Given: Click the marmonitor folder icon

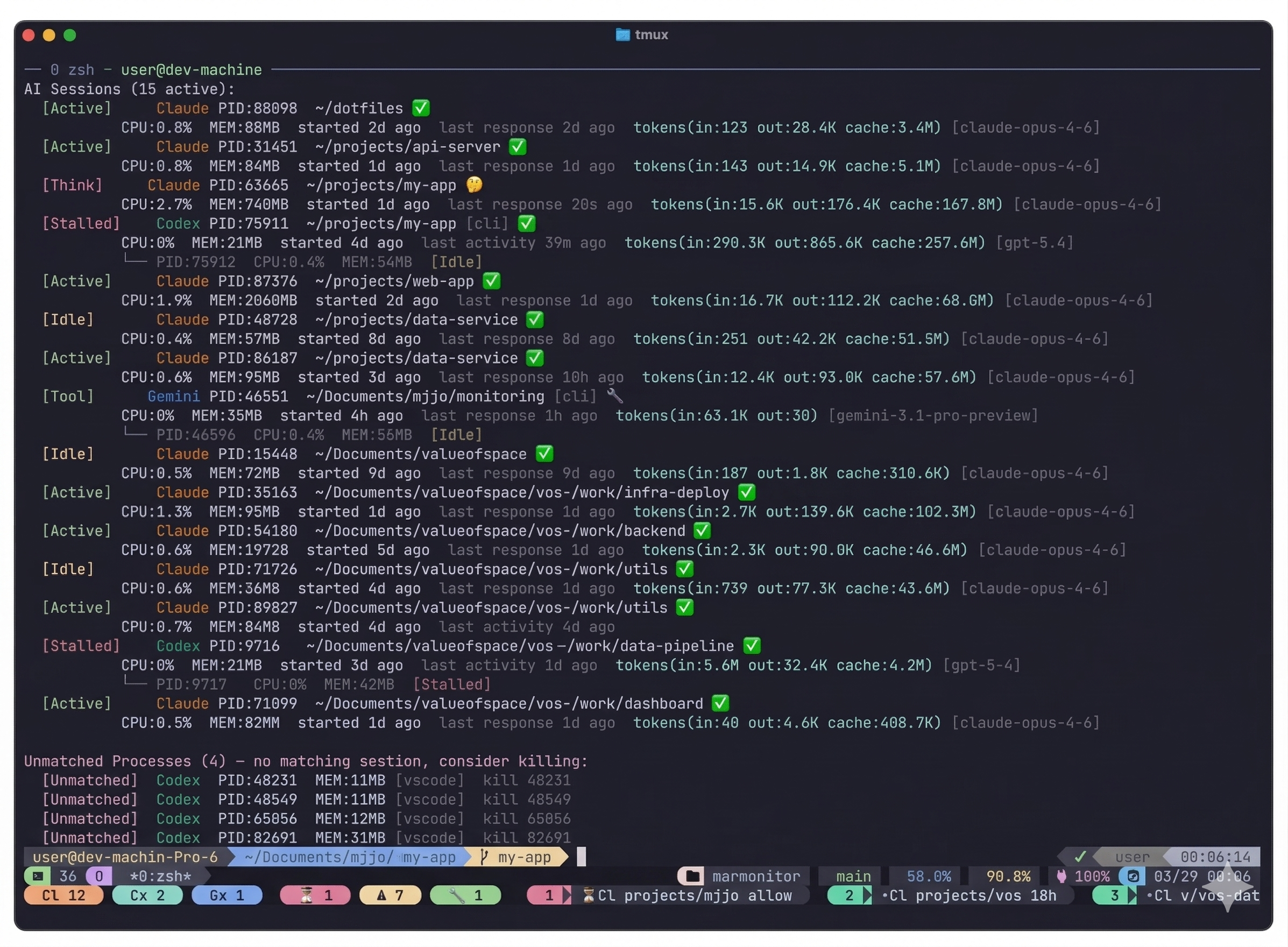Looking at the screenshot, I should [x=692, y=876].
